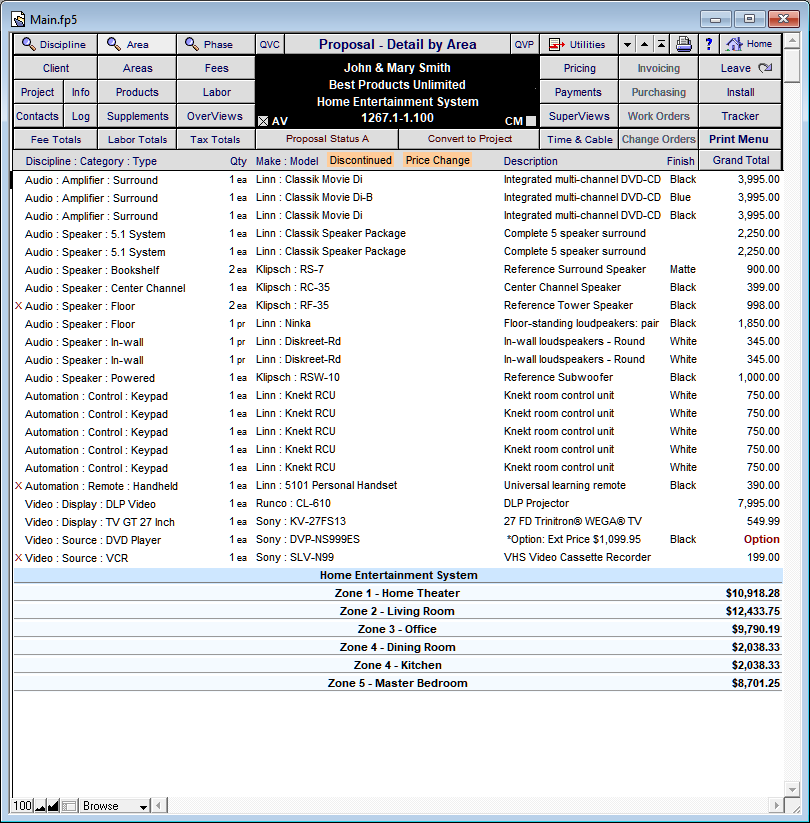The image size is (810, 823).
Task: Click the Proposal Status A button
Action: (x=327, y=139)
